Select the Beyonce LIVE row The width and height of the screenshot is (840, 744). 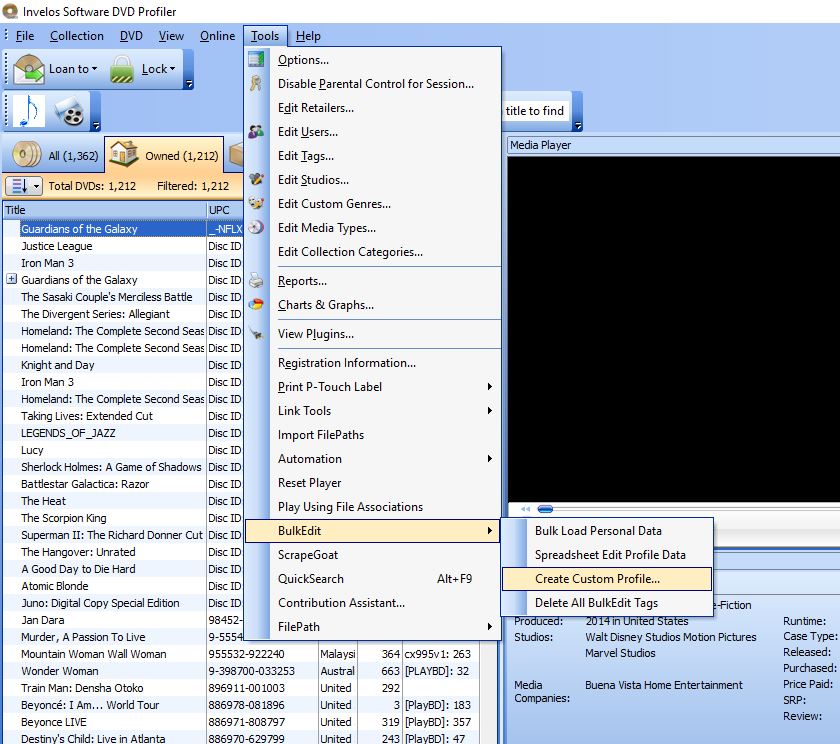point(241,722)
